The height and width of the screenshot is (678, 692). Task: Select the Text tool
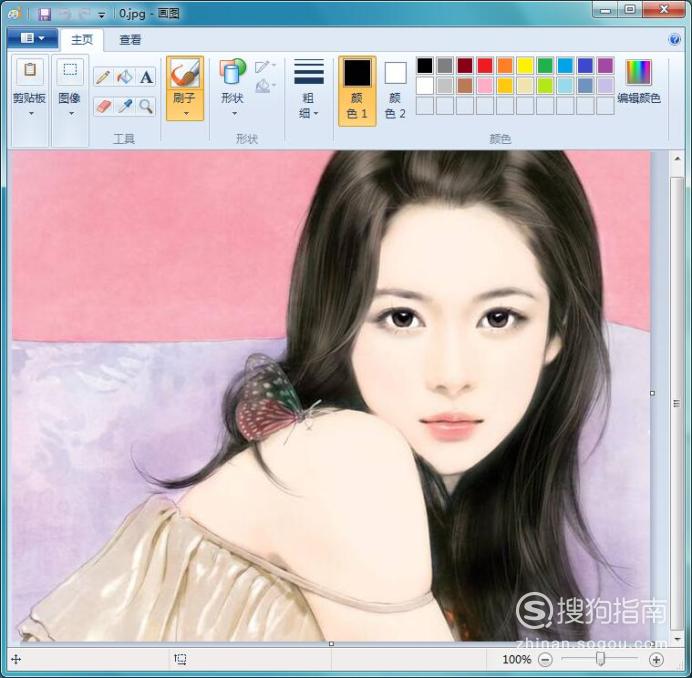(x=146, y=77)
